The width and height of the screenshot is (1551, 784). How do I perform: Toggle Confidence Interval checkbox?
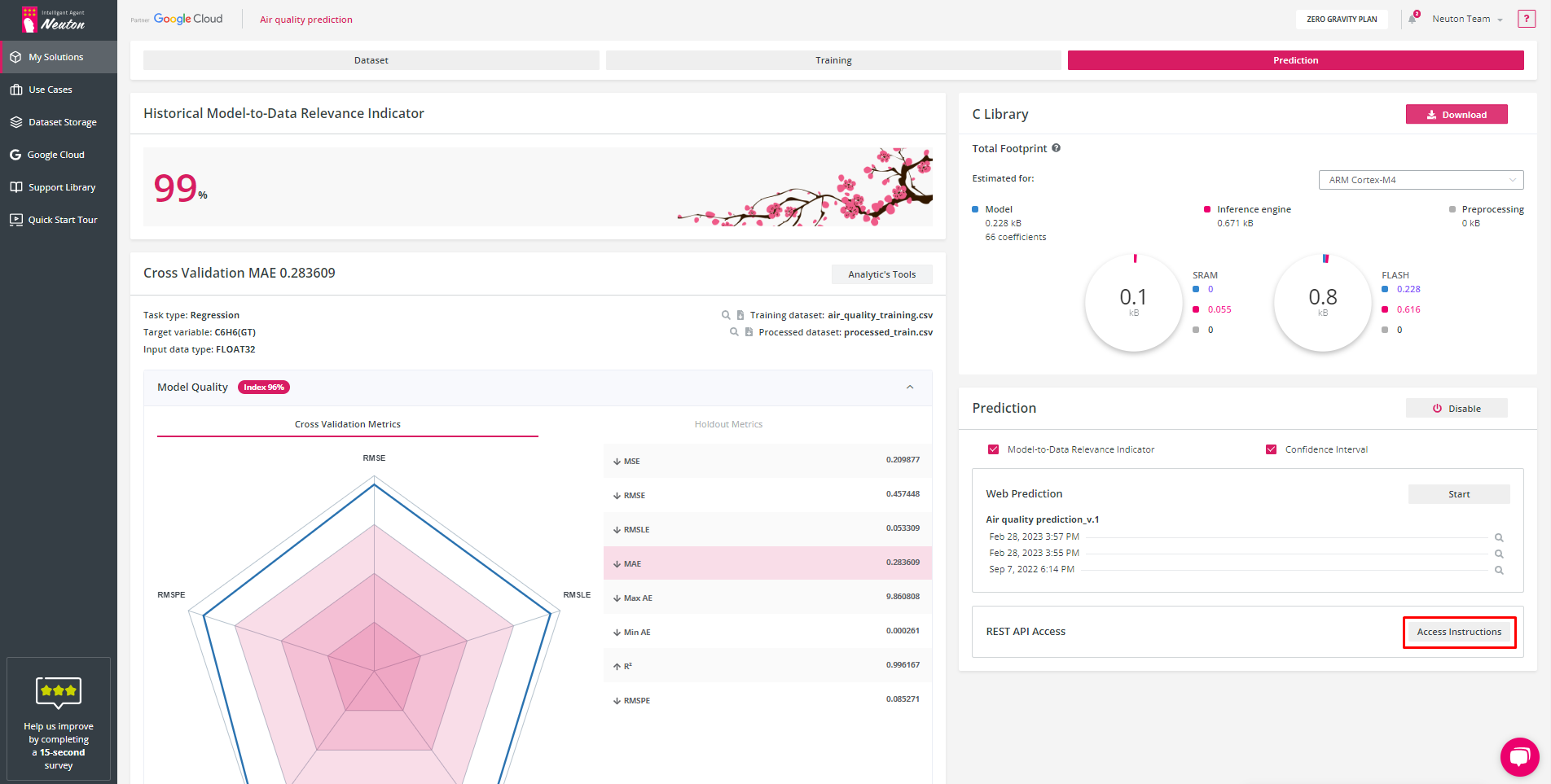click(x=1271, y=449)
